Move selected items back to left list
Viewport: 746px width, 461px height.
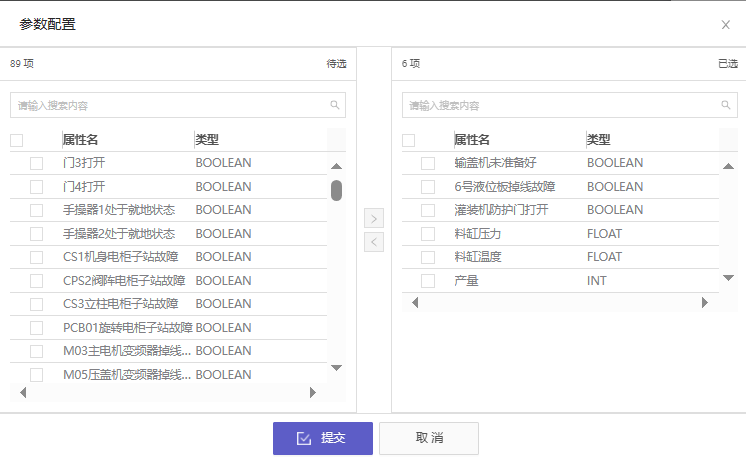[x=374, y=242]
